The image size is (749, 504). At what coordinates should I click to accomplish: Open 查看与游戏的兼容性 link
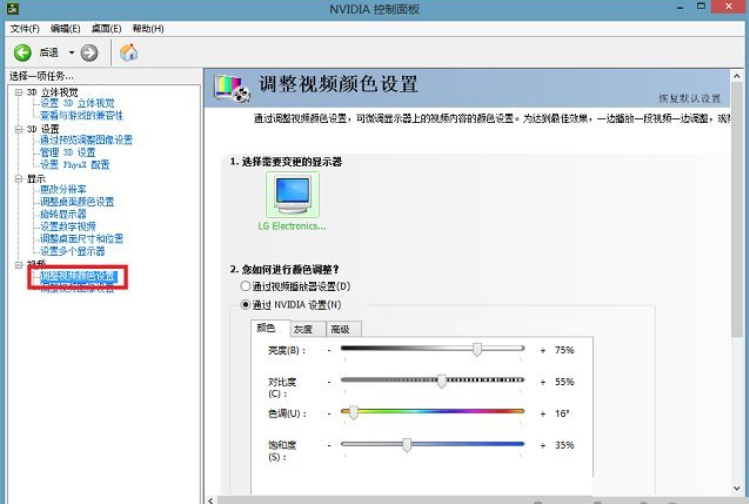pyautogui.click(x=82, y=115)
